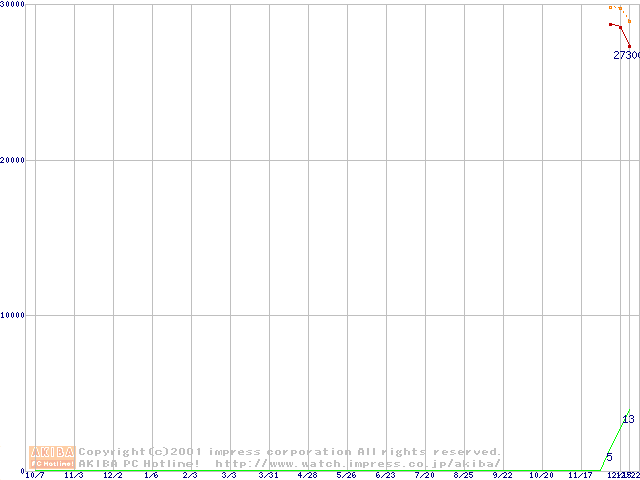This screenshot has height=480, width=640.
Task: Click the green line's 5 count label
Action: point(609,457)
